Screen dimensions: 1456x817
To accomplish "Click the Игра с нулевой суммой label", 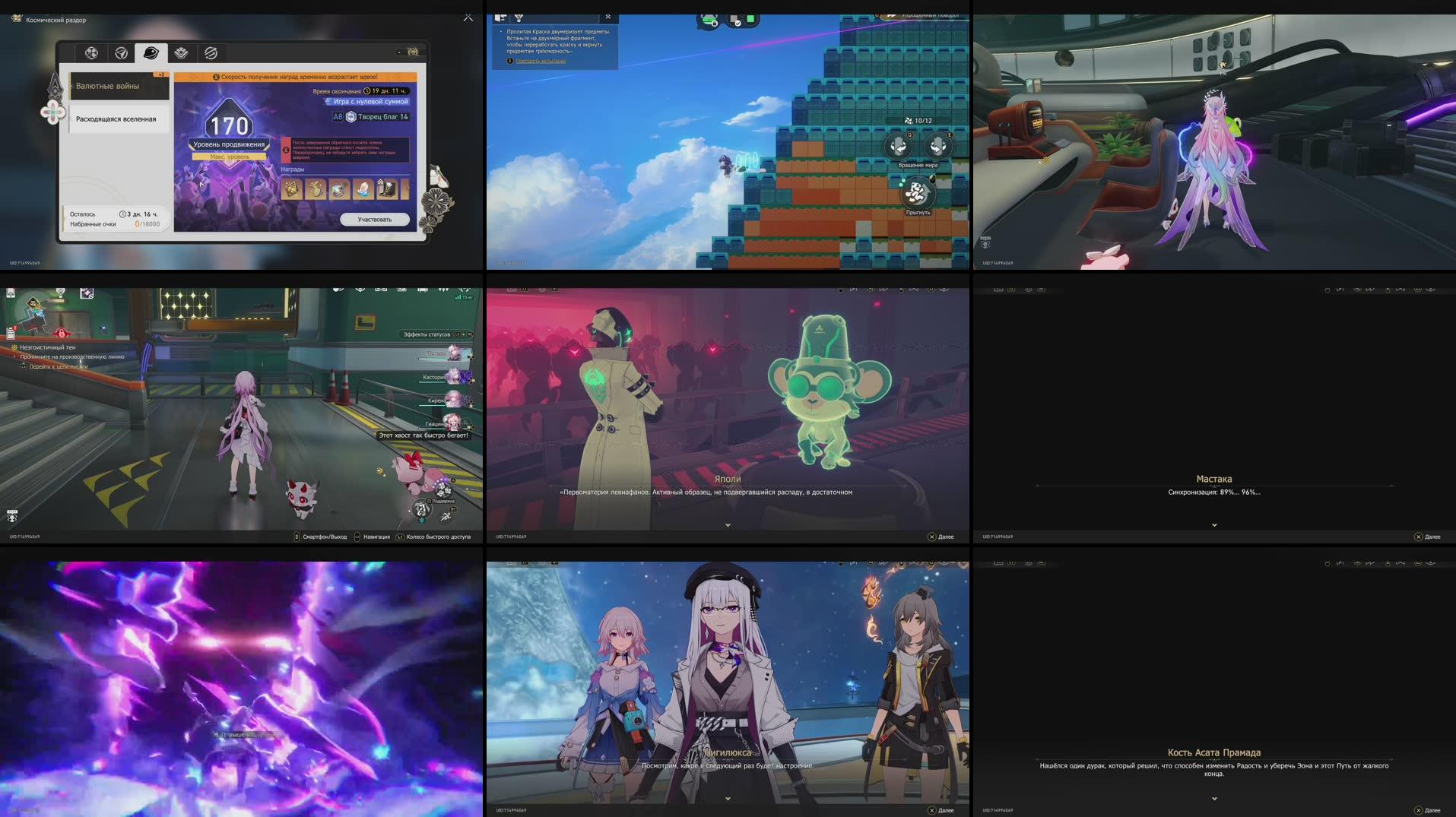I will 370,101.
